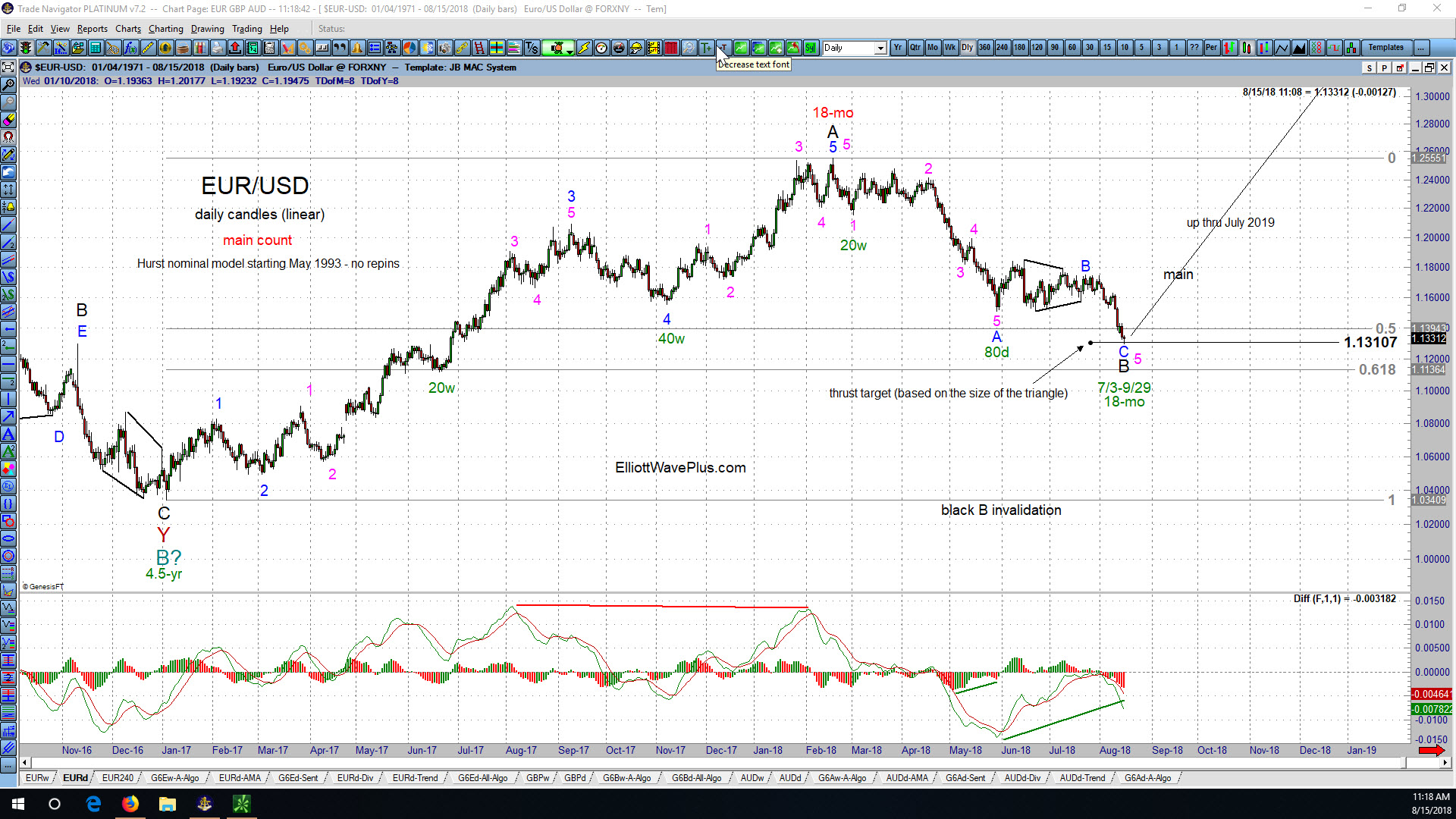Click the lightning bolt toolbar icon
This screenshot has height=819, width=1456.
[x=583, y=48]
